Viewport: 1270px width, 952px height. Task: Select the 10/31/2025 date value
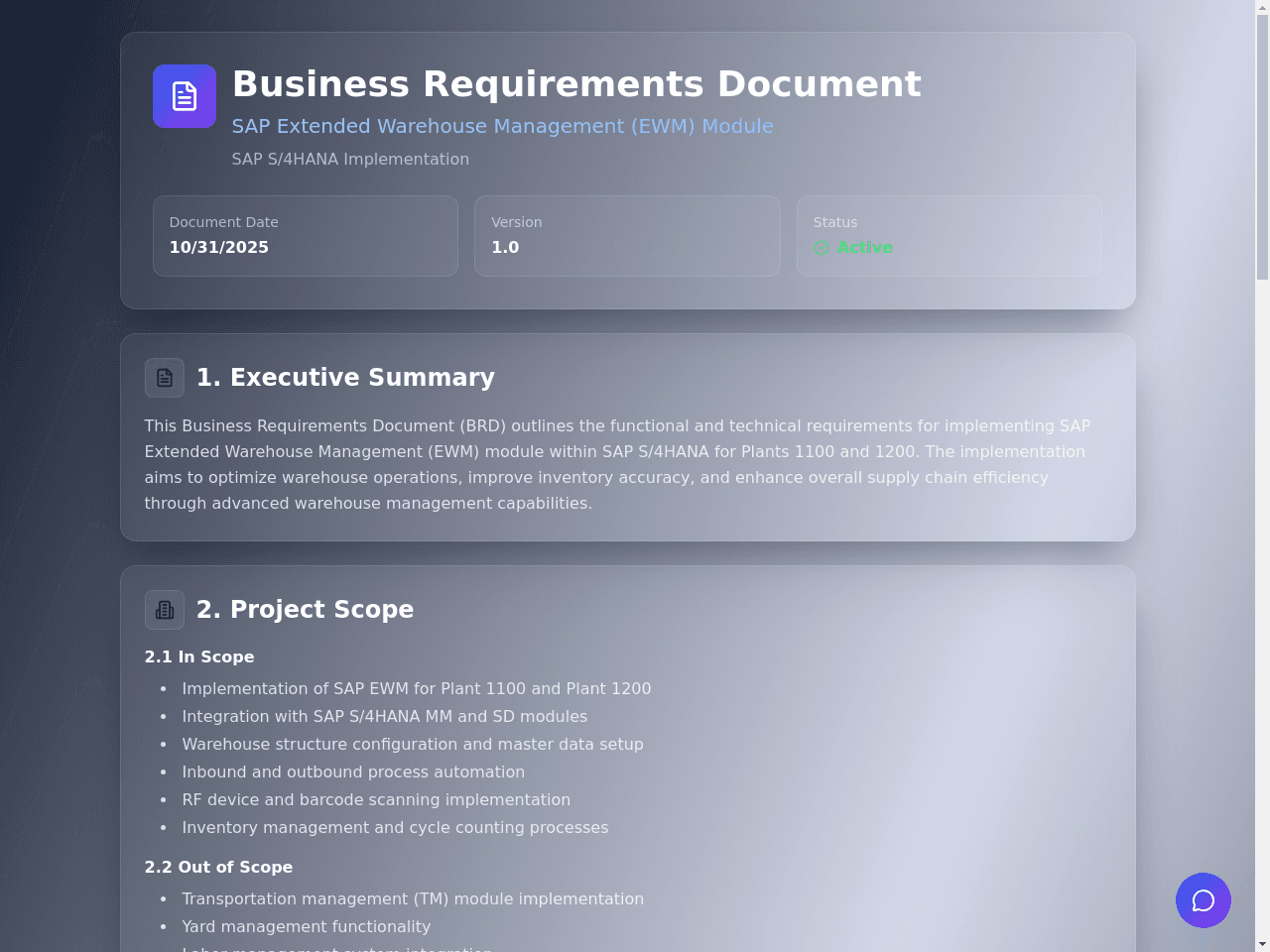(x=218, y=247)
